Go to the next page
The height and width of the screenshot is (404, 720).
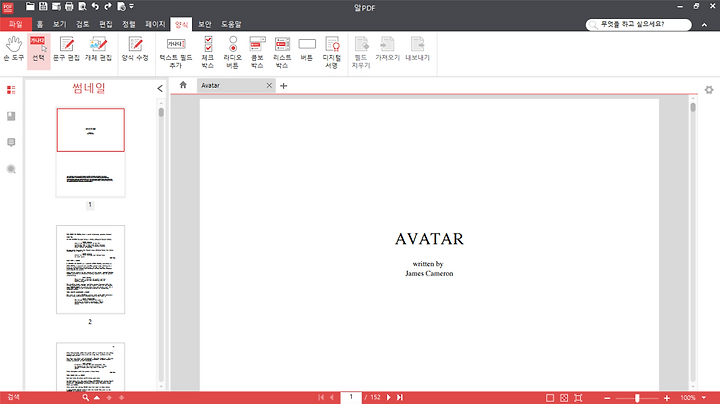click(x=388, y=398)
